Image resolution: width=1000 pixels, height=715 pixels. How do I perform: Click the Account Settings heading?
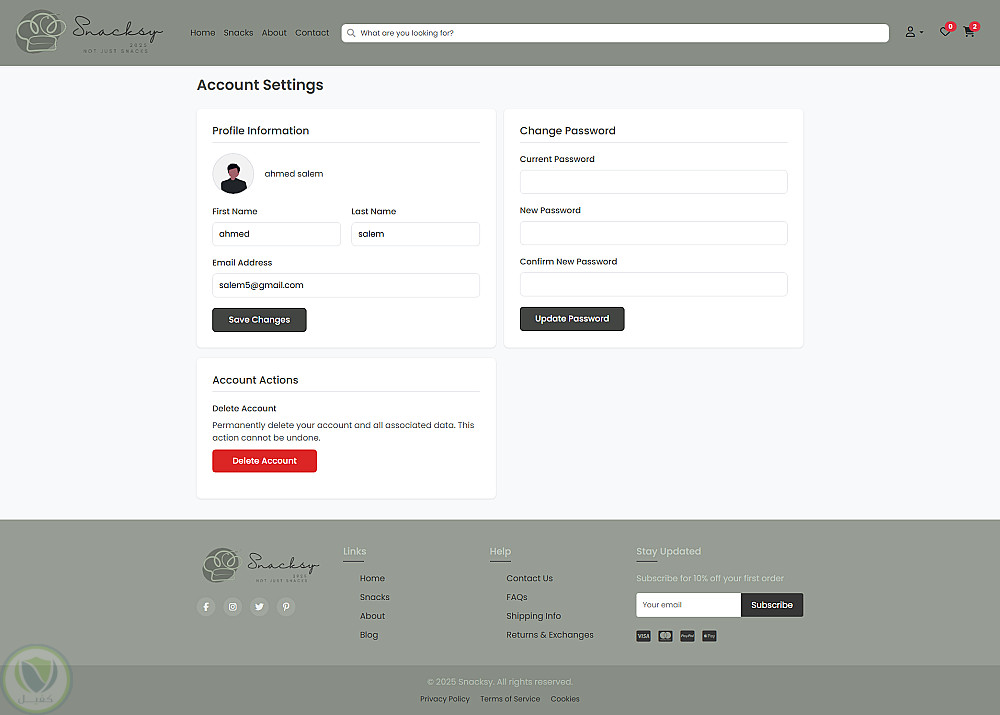[260, 85]
